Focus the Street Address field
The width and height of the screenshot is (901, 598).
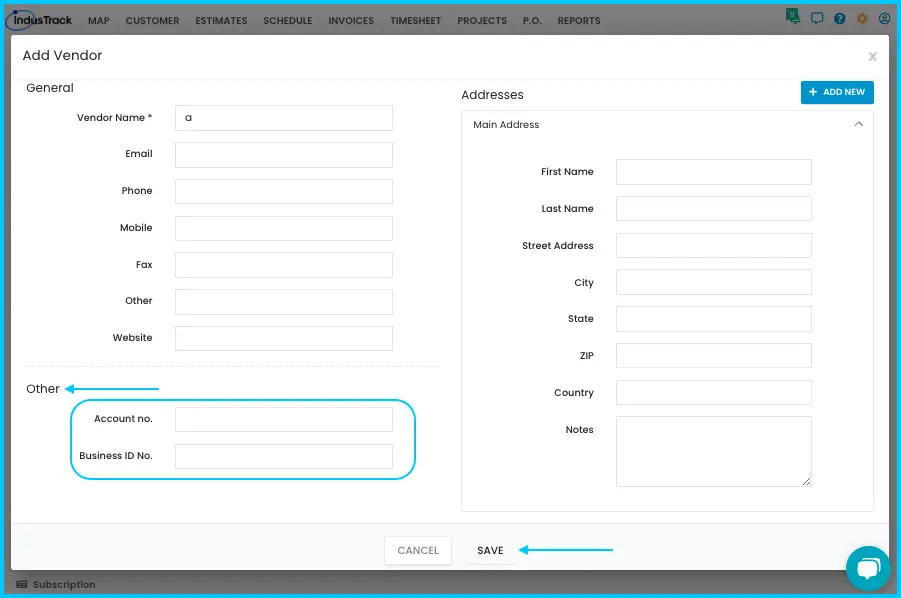(714, 245)
